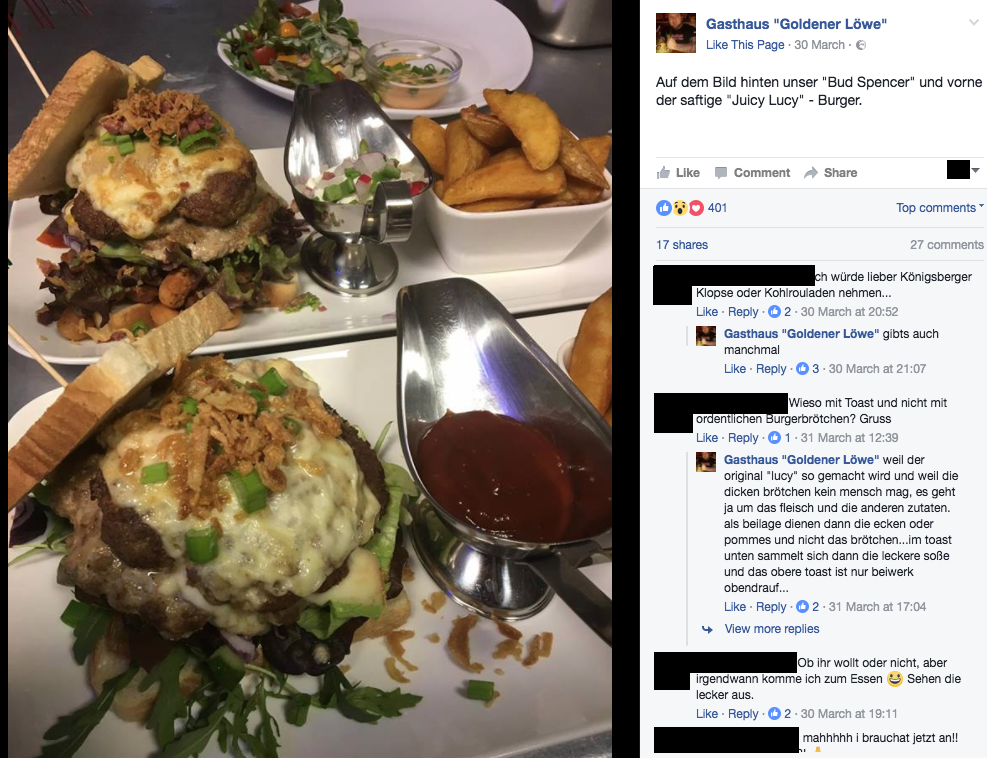Click Gasthaus avatar in the 'gibts auch manchmal' reply
This screenshot has height=758, width=987.
coord(706,336)
